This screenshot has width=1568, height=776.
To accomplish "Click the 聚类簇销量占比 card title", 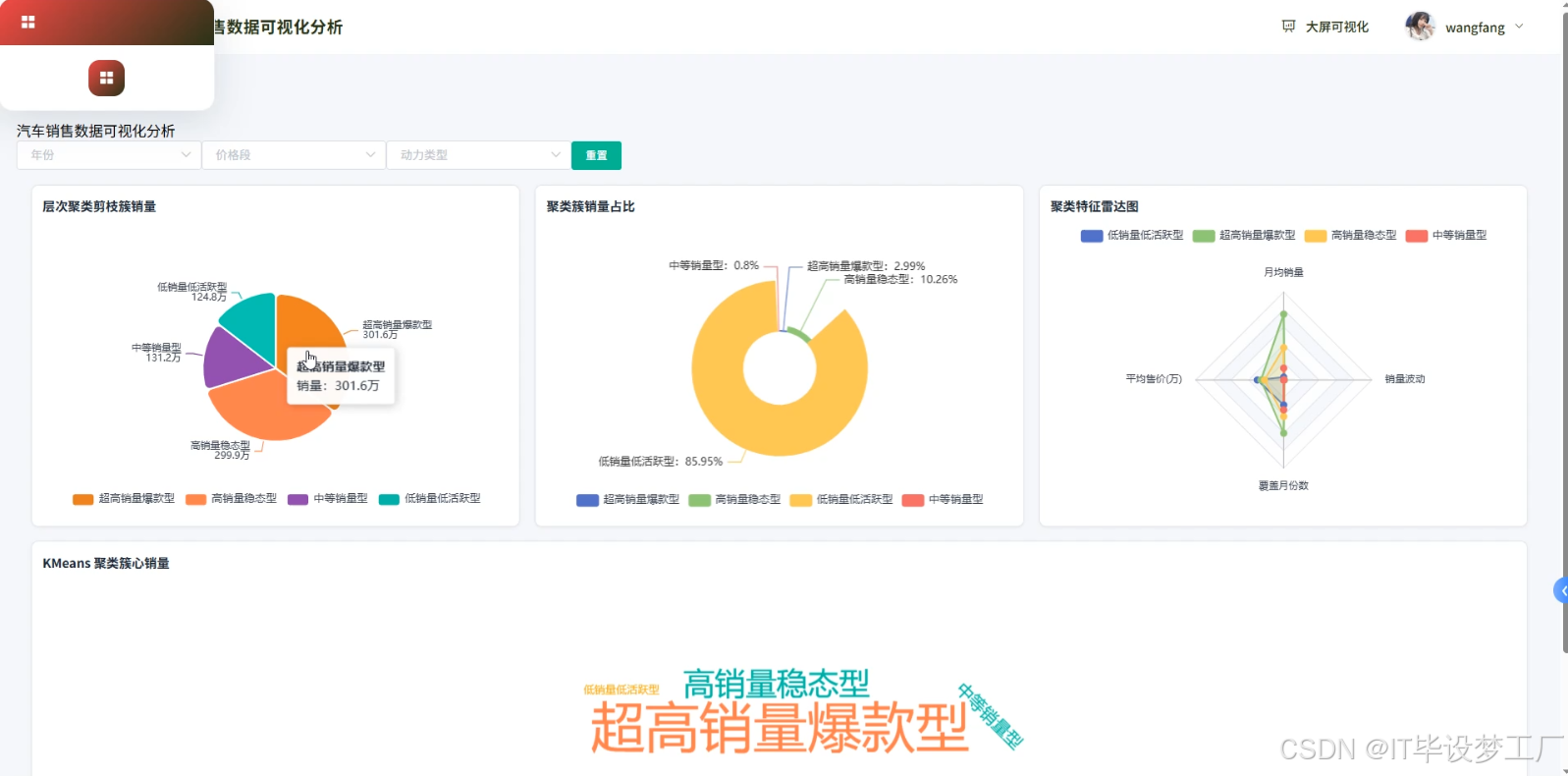I will 591,206.
